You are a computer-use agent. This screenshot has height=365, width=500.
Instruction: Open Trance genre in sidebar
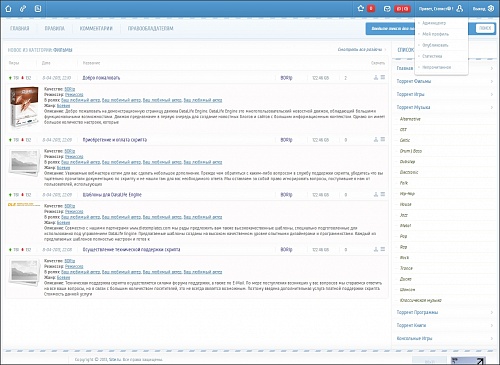(406, 268)
